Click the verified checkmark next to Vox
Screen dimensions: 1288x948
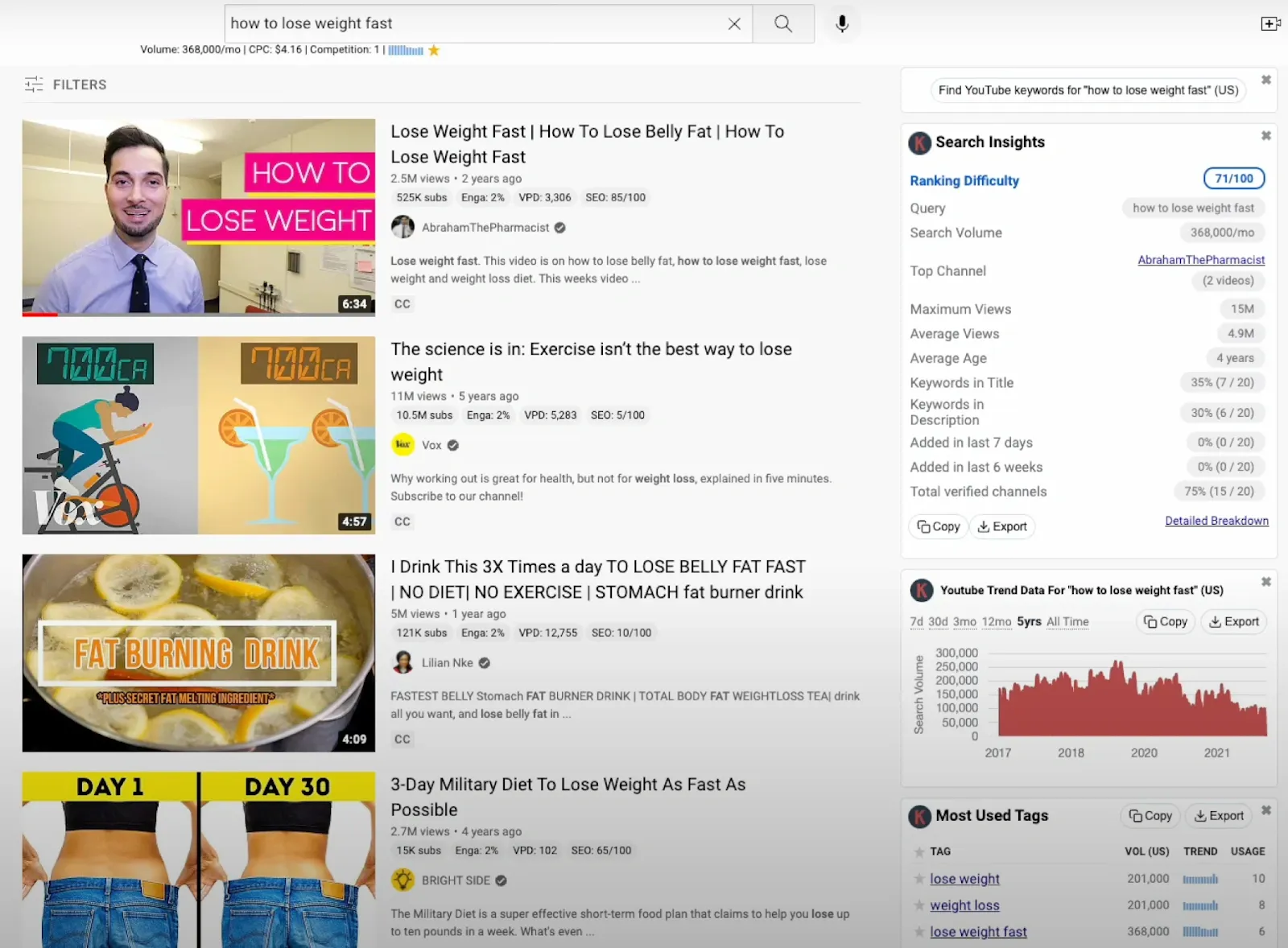pos(451,444)
